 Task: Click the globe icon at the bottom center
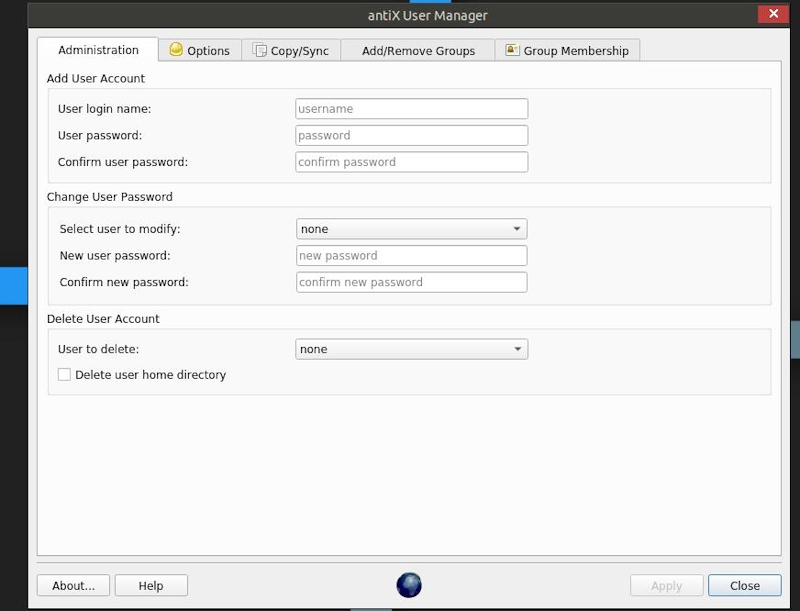pos(408,586)
